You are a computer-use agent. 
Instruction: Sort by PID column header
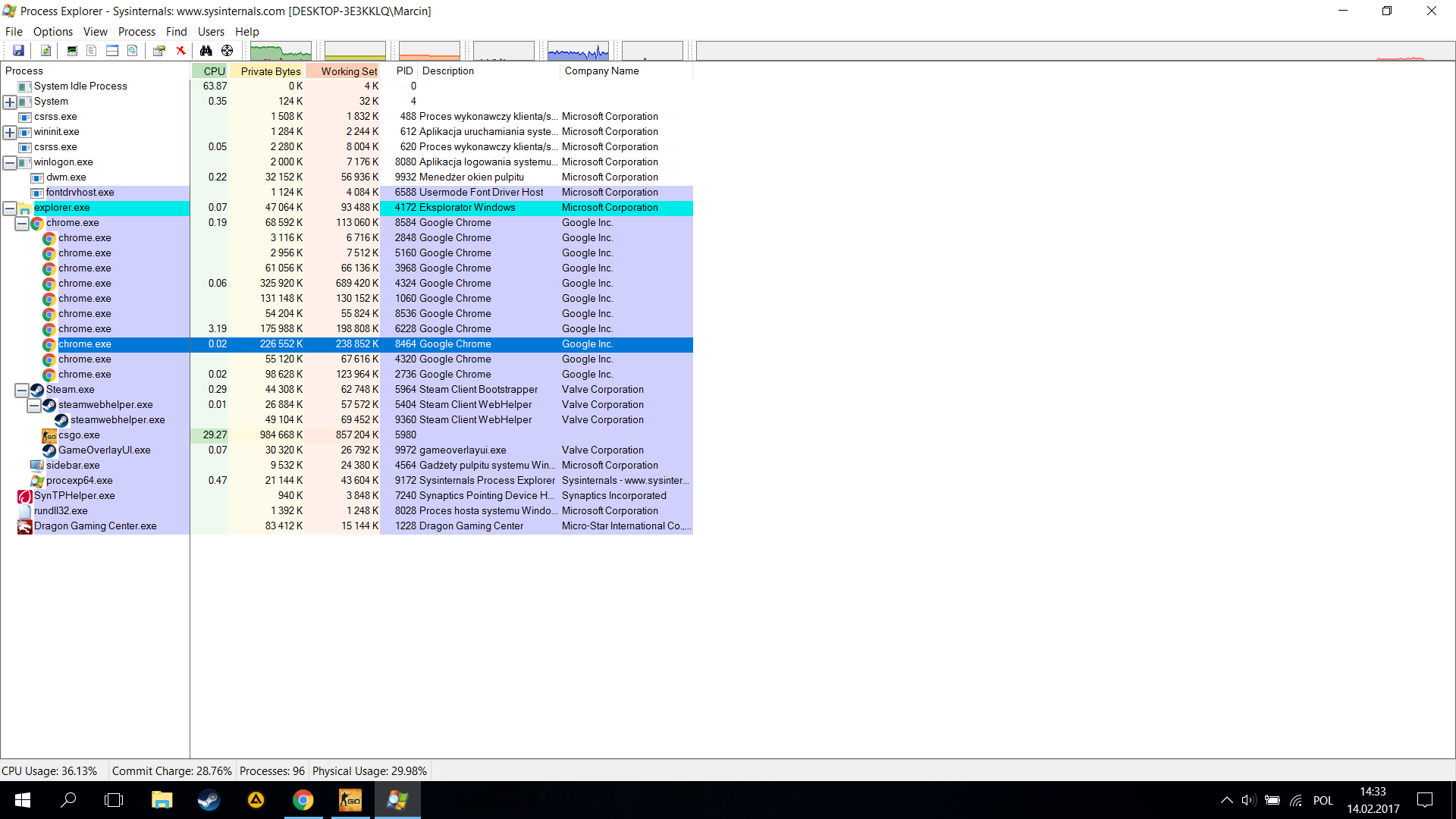point(400,71)
